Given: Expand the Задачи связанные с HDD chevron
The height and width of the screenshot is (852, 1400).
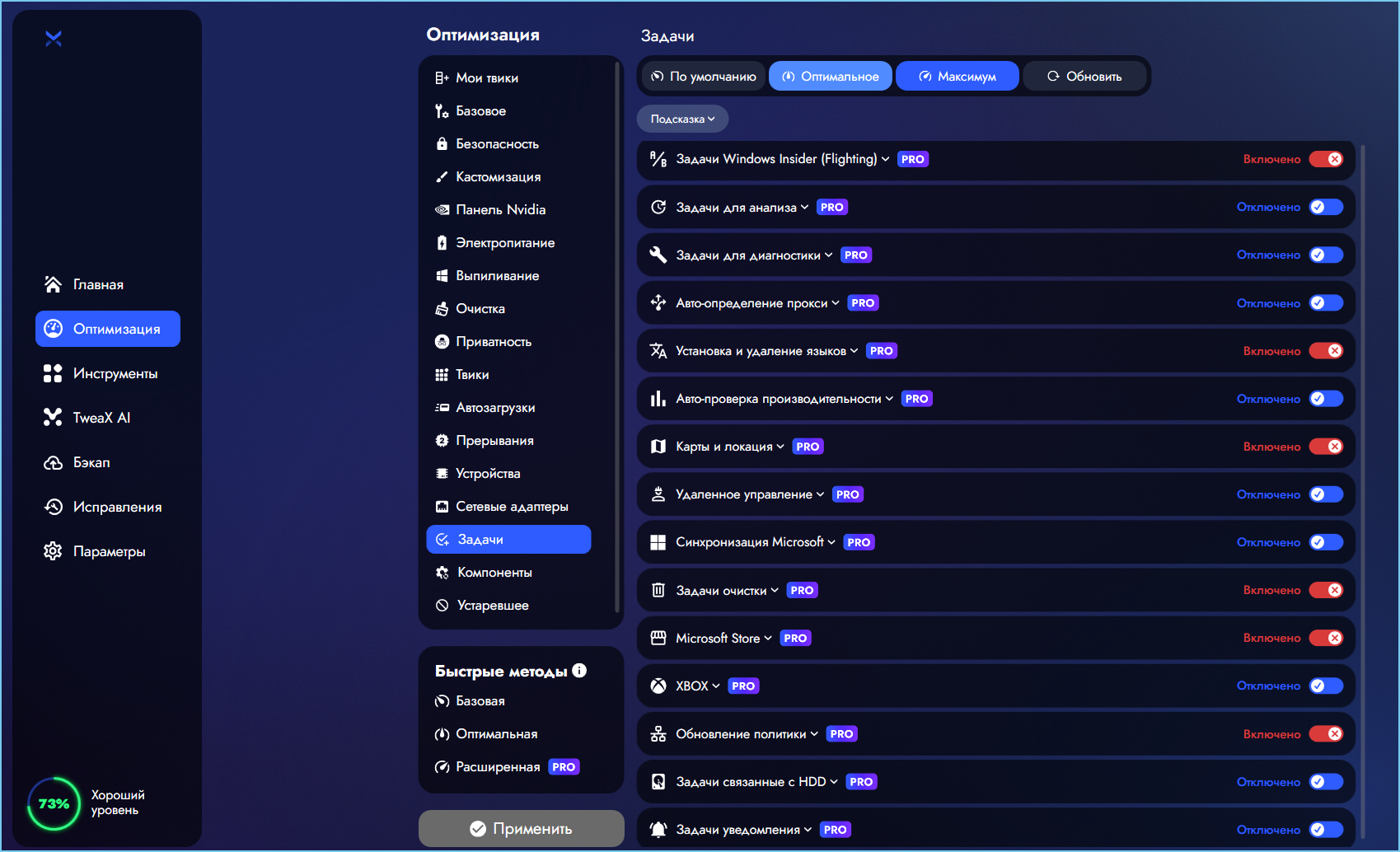Looking at the screenshot, I should (x=834, y=782).
